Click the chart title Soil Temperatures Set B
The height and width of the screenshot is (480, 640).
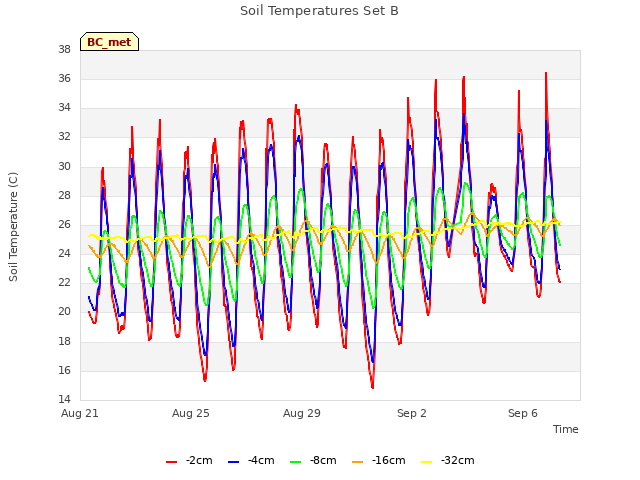[x=319, y=11]
